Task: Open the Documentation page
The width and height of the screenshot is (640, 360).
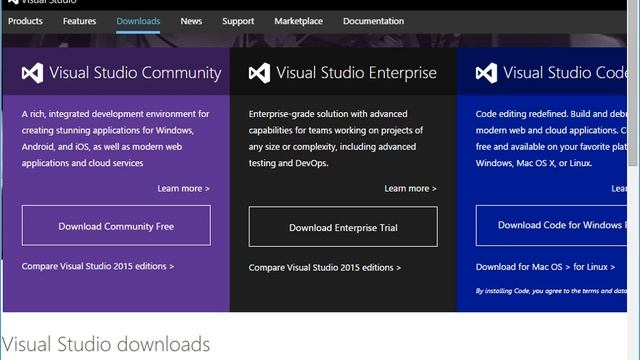Action: click(373, 21)
